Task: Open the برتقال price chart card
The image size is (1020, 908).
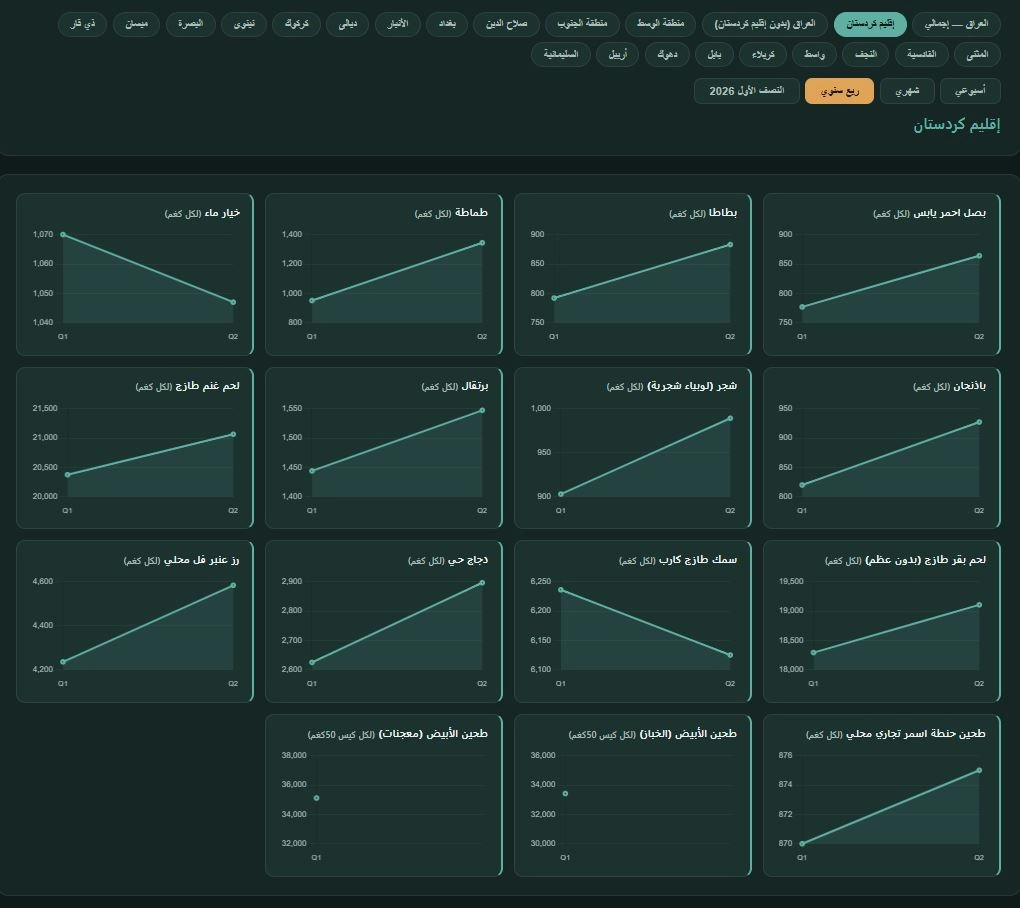Action: point(384,448)
